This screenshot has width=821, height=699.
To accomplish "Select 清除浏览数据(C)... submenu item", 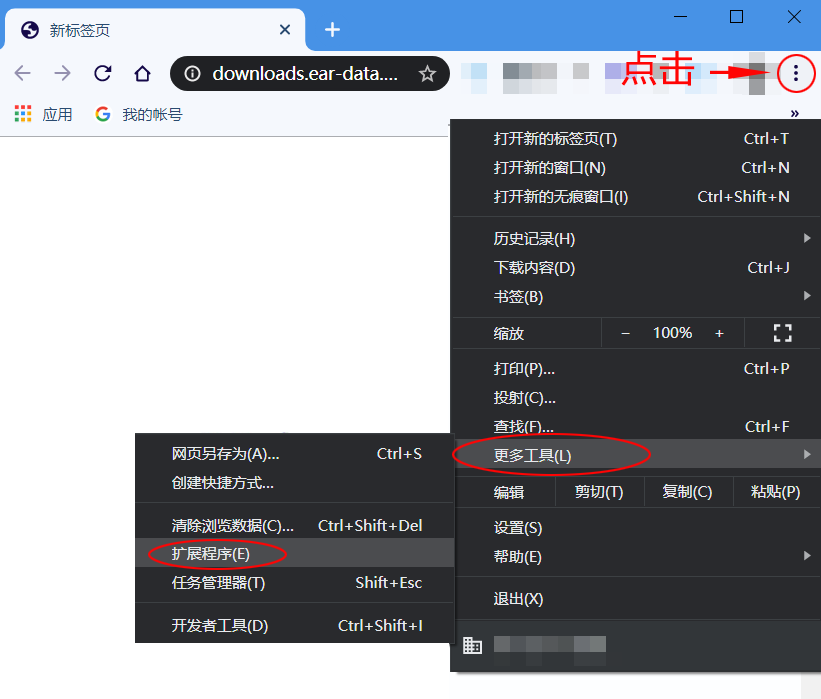I will (294, 525).
